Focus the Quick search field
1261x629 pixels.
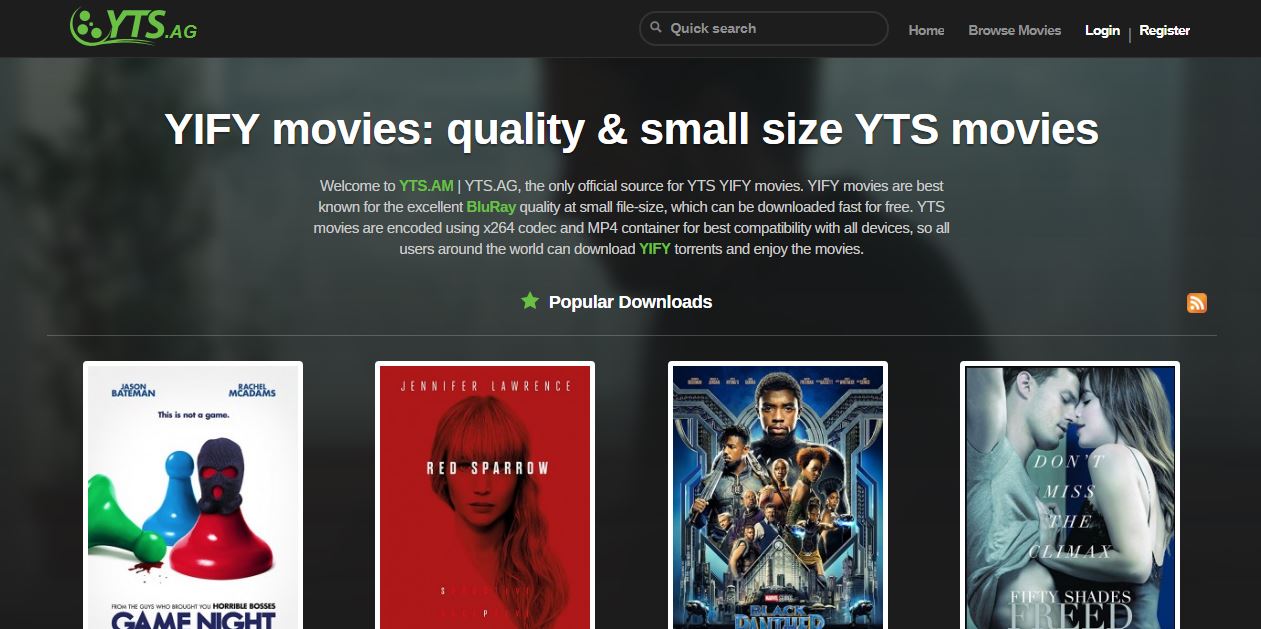click(x=764, y=28)
